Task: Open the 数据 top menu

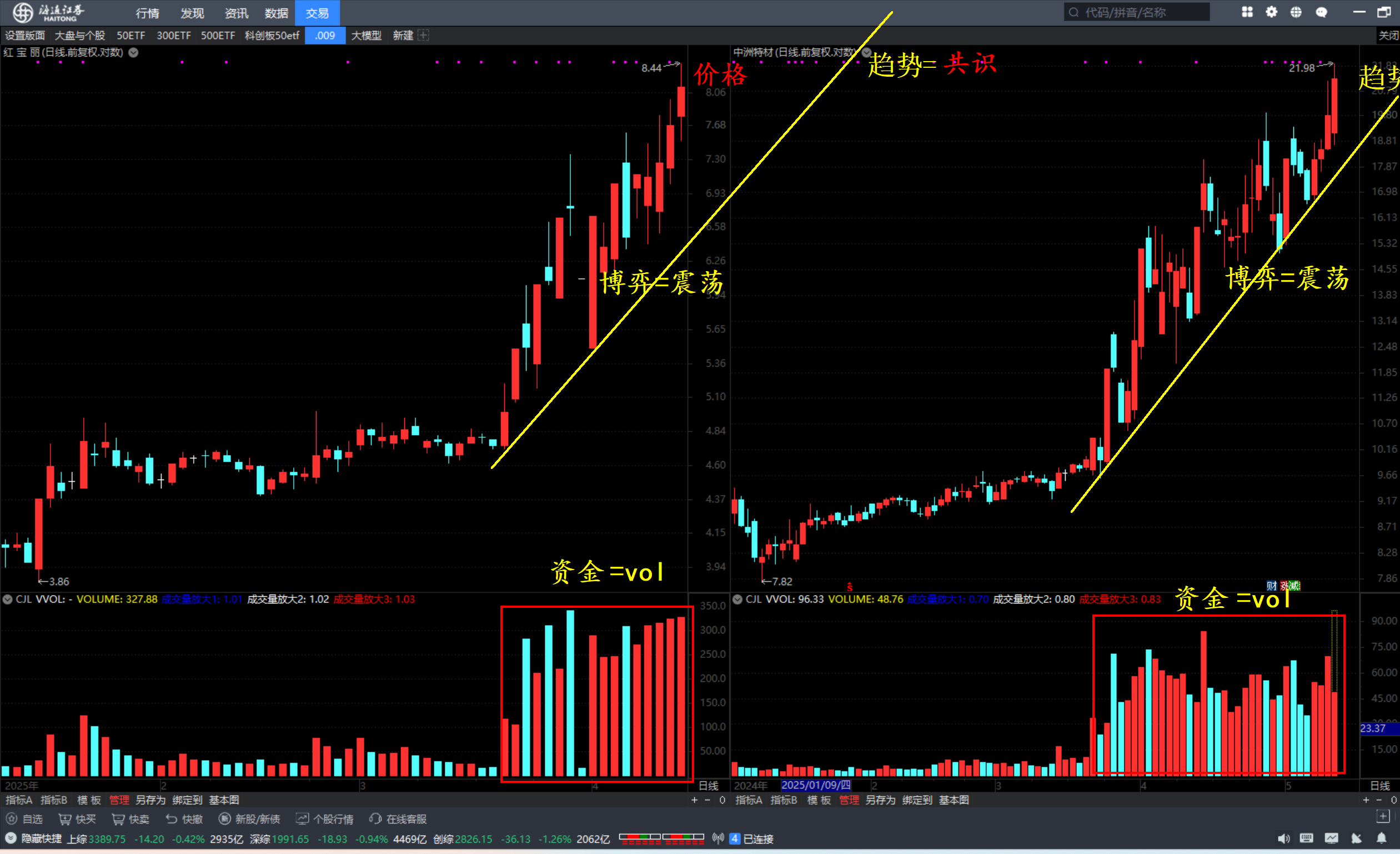Action: point(277,13)
